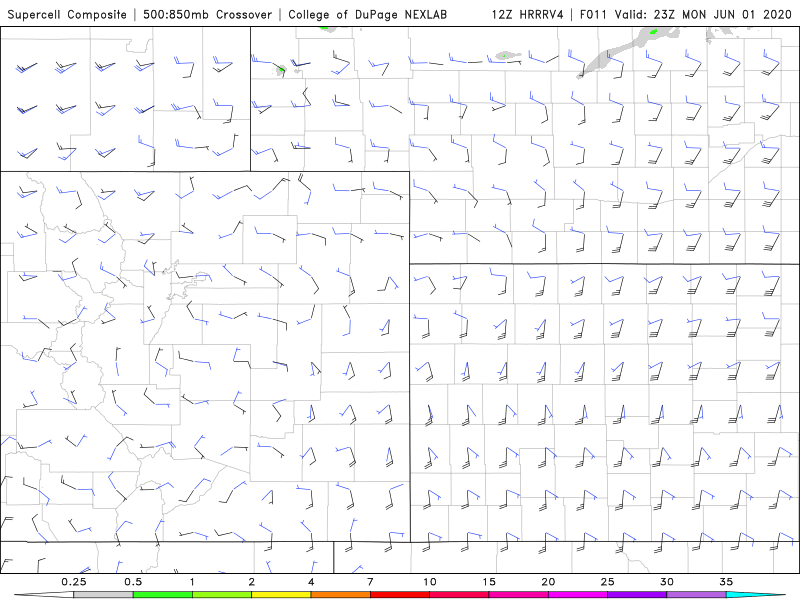Click the 0.25 value on the color scale
This screenshot has height=600, width=800.
74,582
